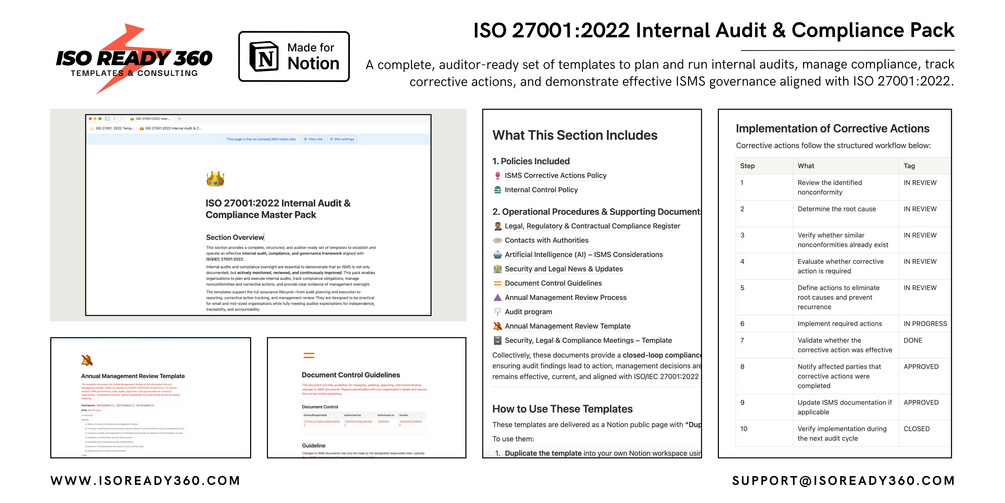Toggle the browser sidebar panel icon

click(107, 119)
